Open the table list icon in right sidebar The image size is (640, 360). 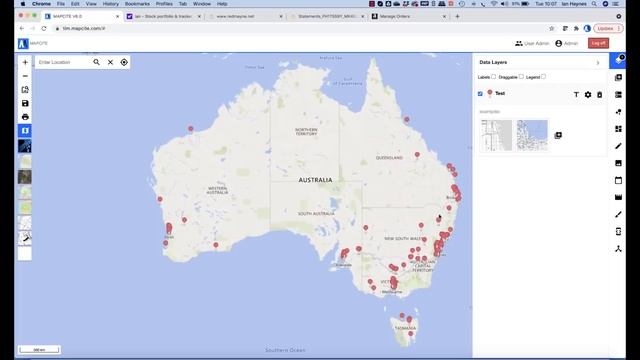click(x=618, y=95)
